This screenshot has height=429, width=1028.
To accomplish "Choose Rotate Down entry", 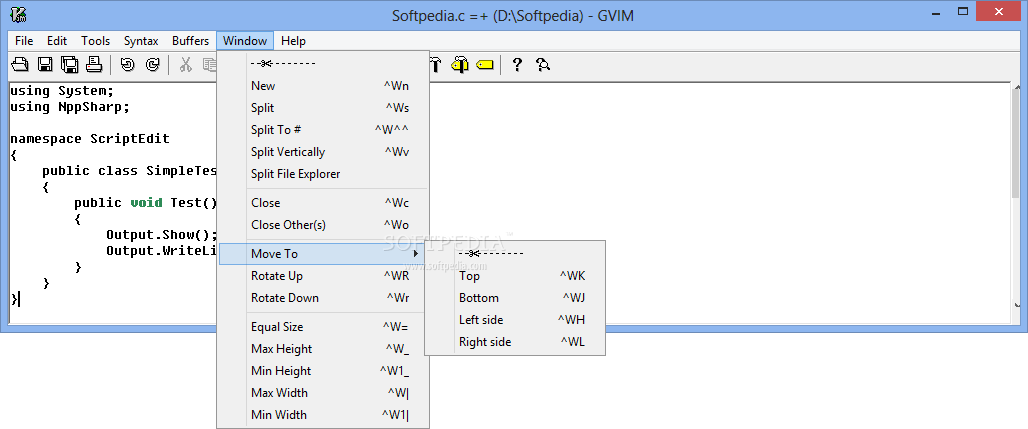I will click(323, 298).
